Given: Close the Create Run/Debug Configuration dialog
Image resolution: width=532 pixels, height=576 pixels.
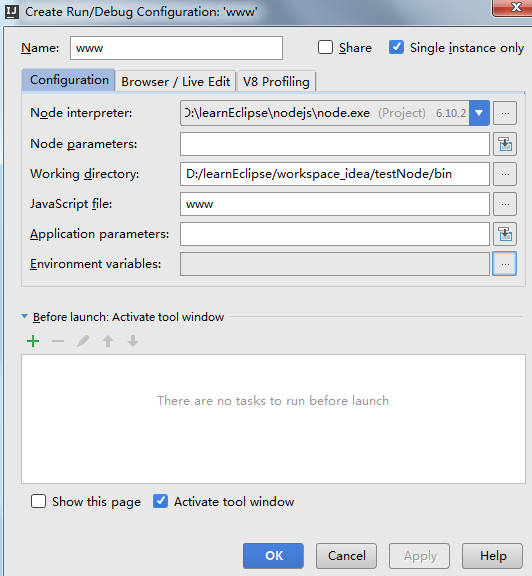Looking at the screenshot, I should (x=514, y=7).
